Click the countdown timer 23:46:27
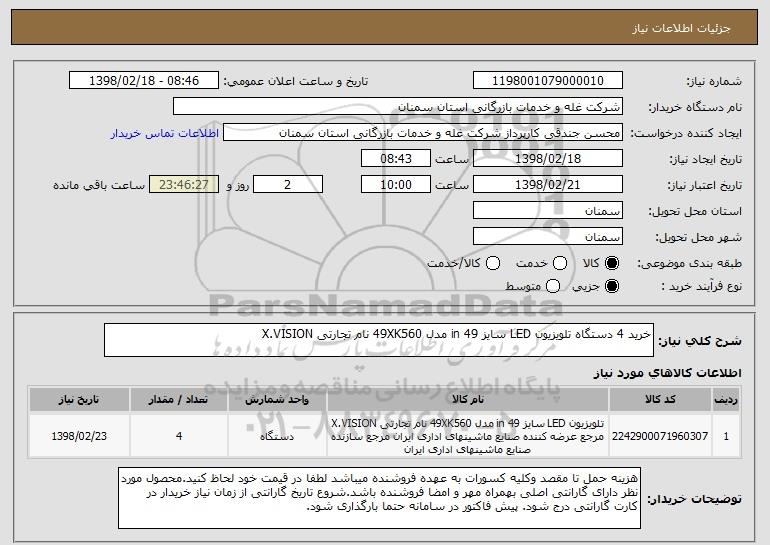This screenshot has height=545, width=770. (x=184, y=185)
